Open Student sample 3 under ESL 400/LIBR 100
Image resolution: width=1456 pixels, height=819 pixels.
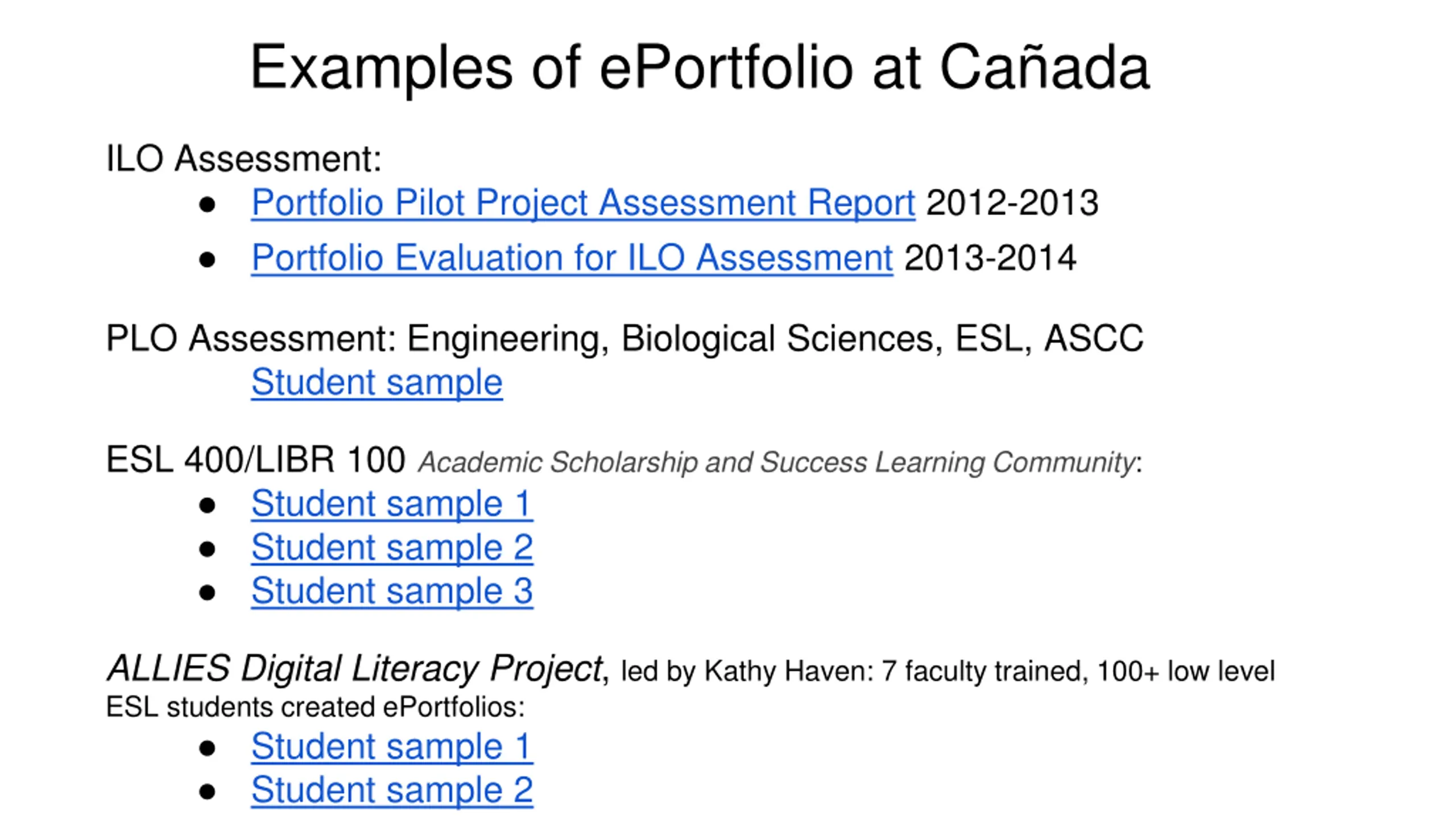391,591
